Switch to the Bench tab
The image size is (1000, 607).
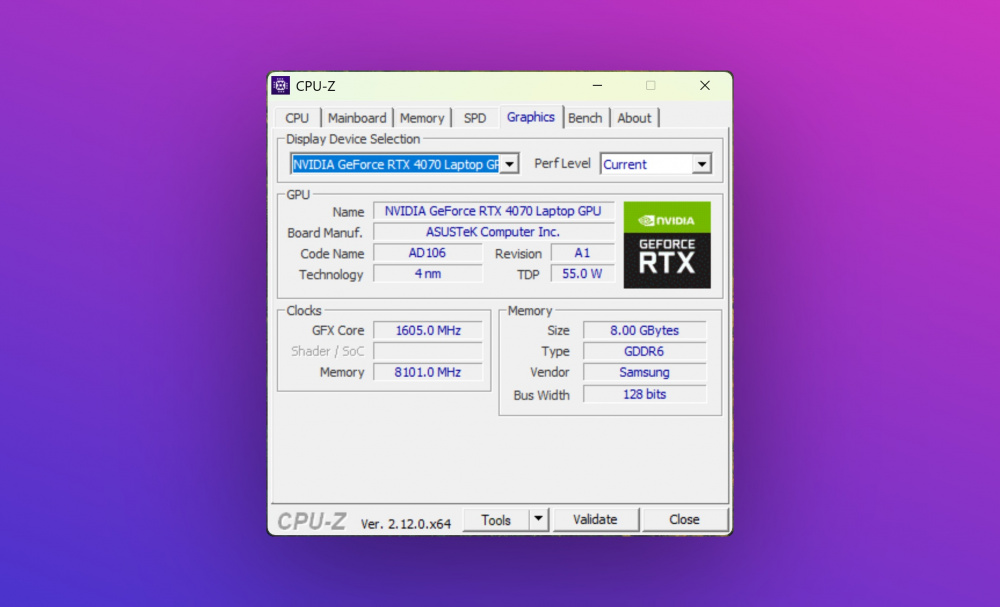(x=585, y=118)
